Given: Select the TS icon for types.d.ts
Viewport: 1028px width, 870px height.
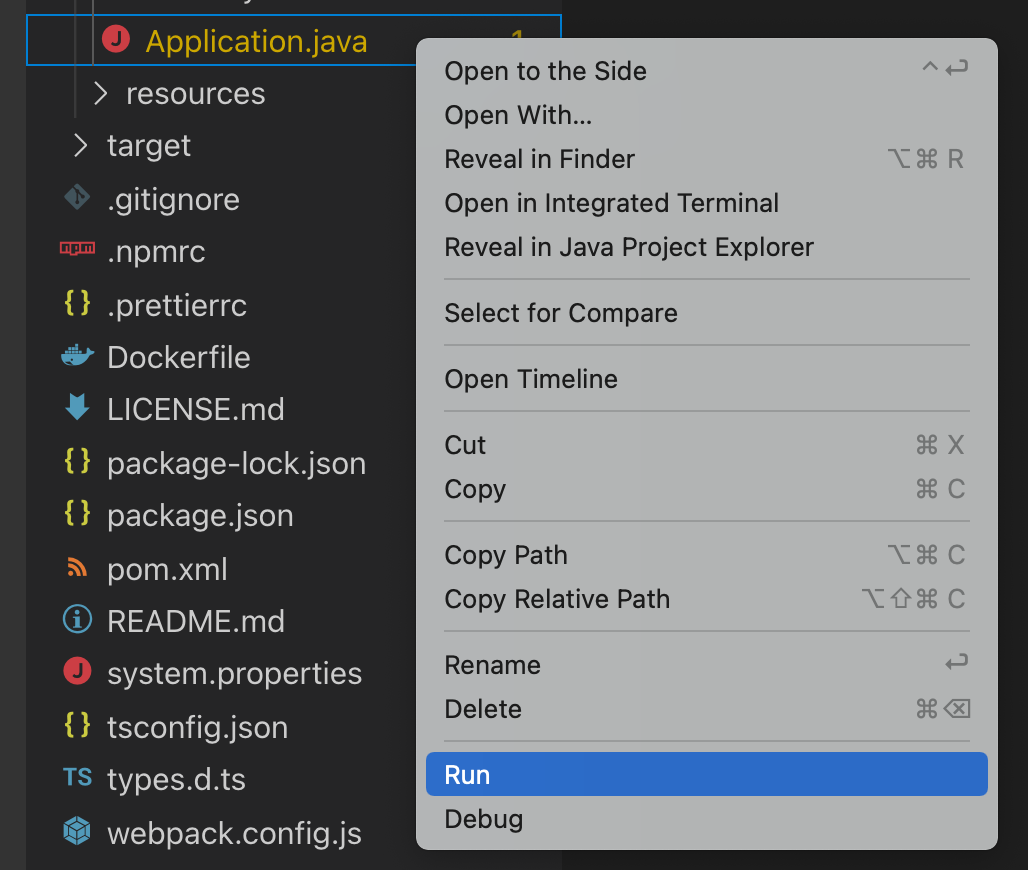Looking at the screenshot, I should 78,779.
